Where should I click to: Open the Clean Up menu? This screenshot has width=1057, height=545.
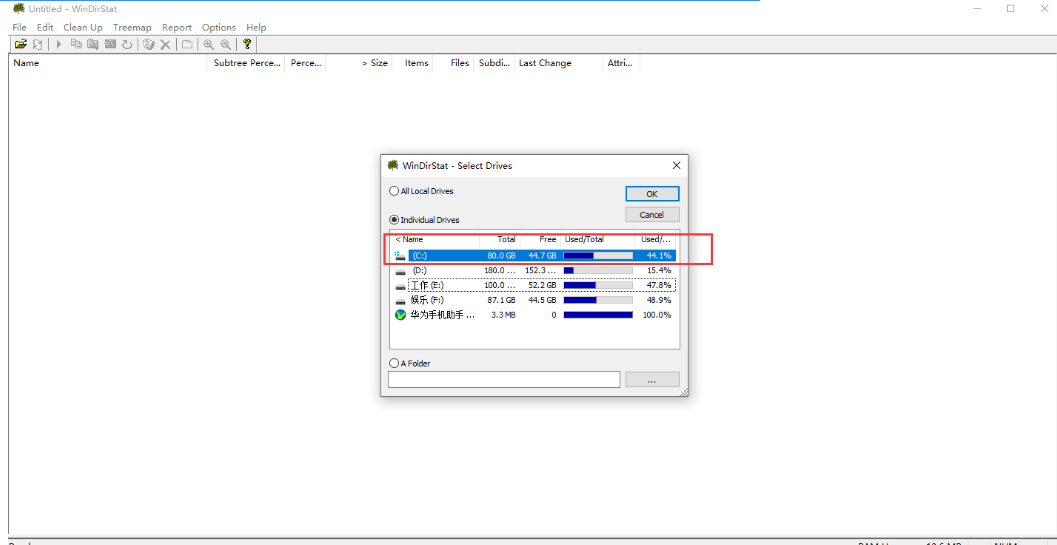83,28
